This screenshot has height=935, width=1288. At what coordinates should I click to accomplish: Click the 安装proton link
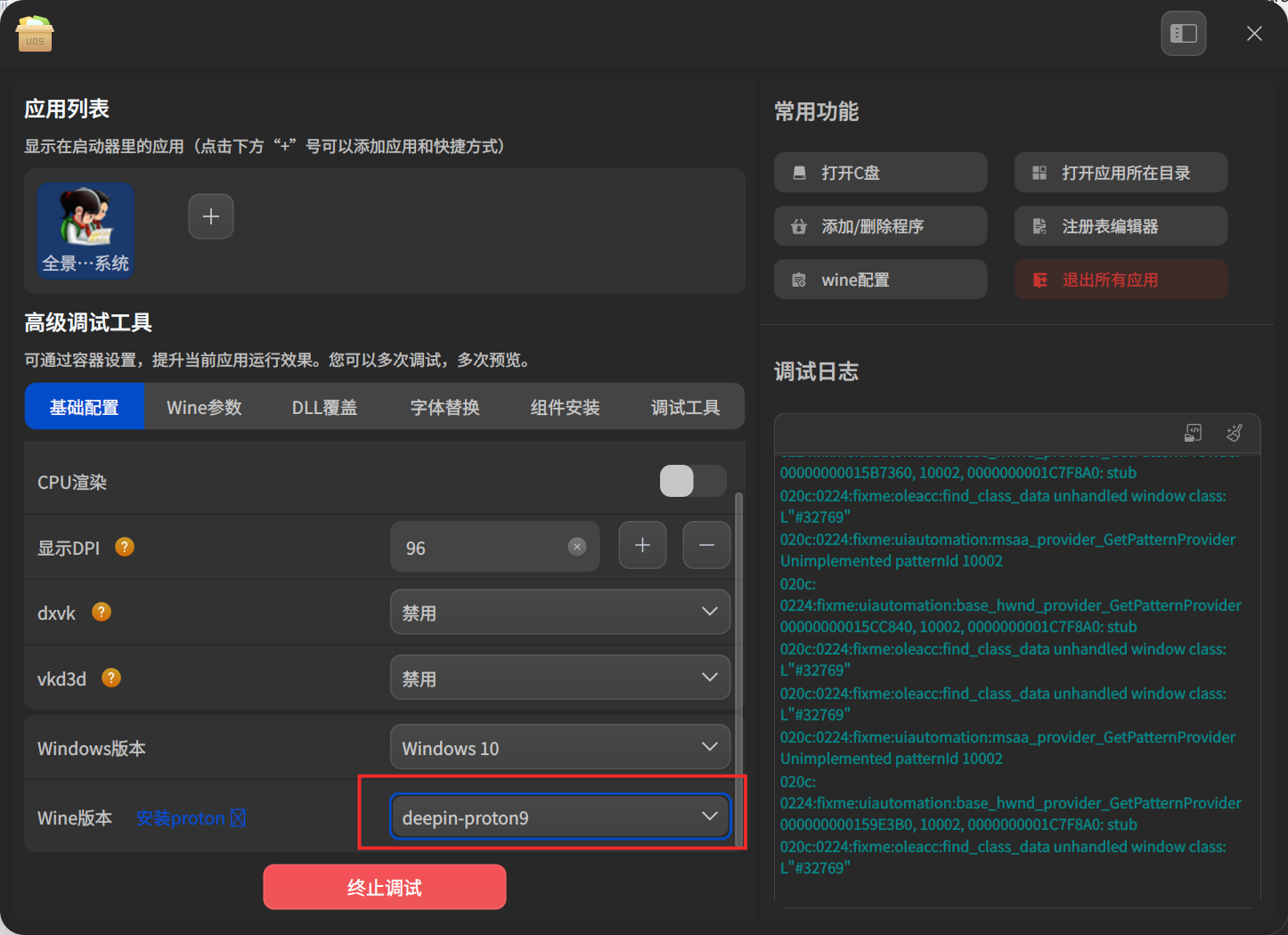click(191, 817)
